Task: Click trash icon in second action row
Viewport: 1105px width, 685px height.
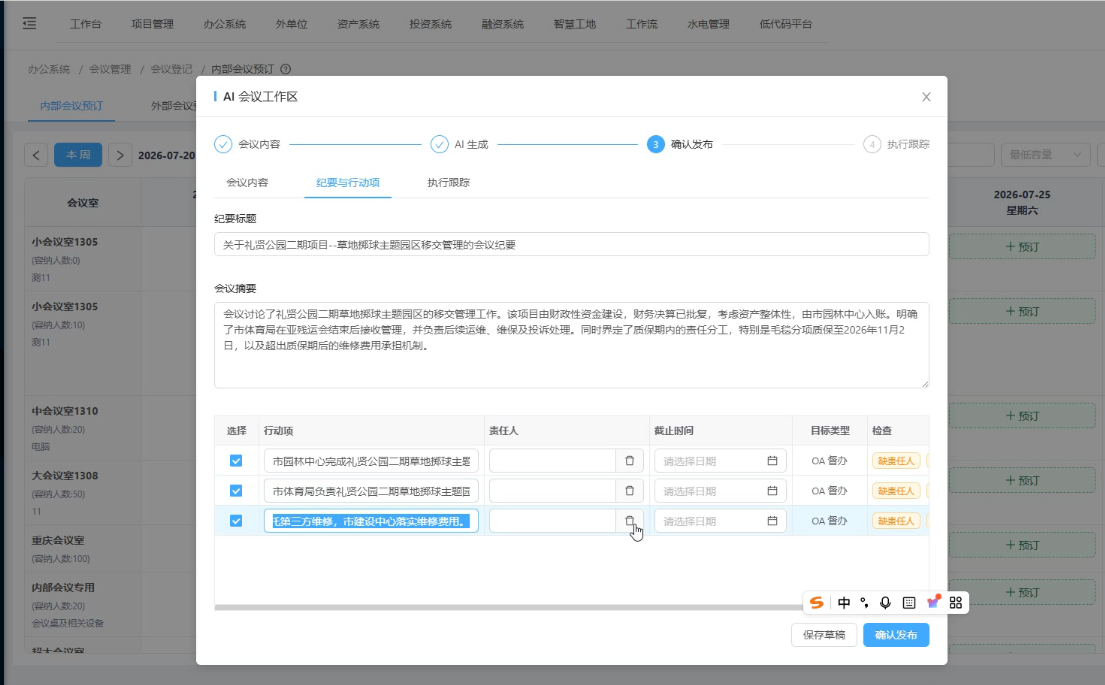Action: tap(629, 490)
